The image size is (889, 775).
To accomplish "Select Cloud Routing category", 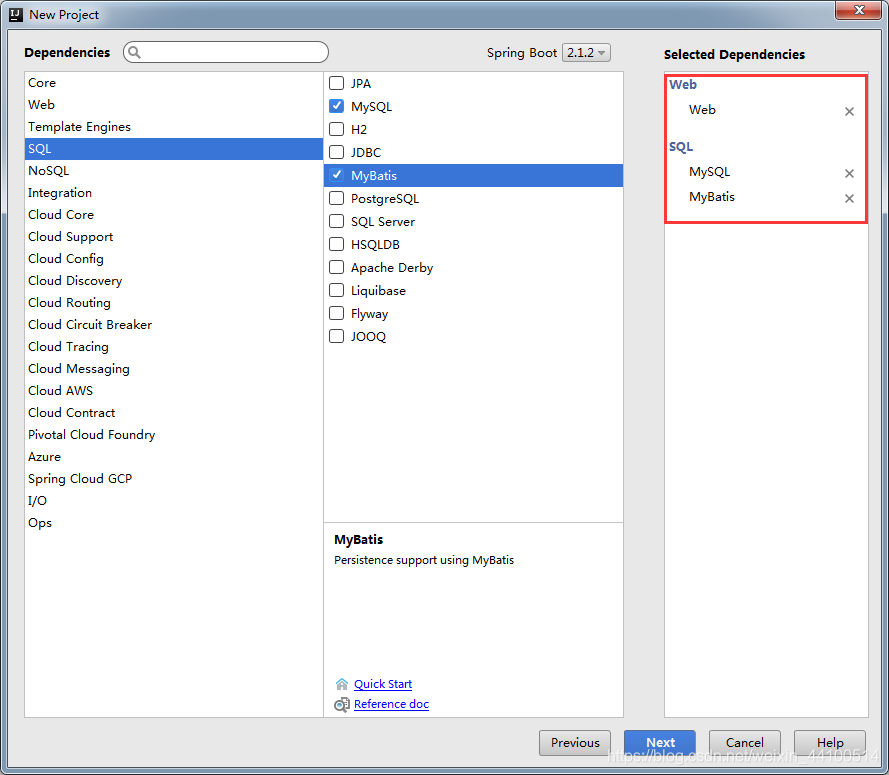I will [x=173, y=303].
